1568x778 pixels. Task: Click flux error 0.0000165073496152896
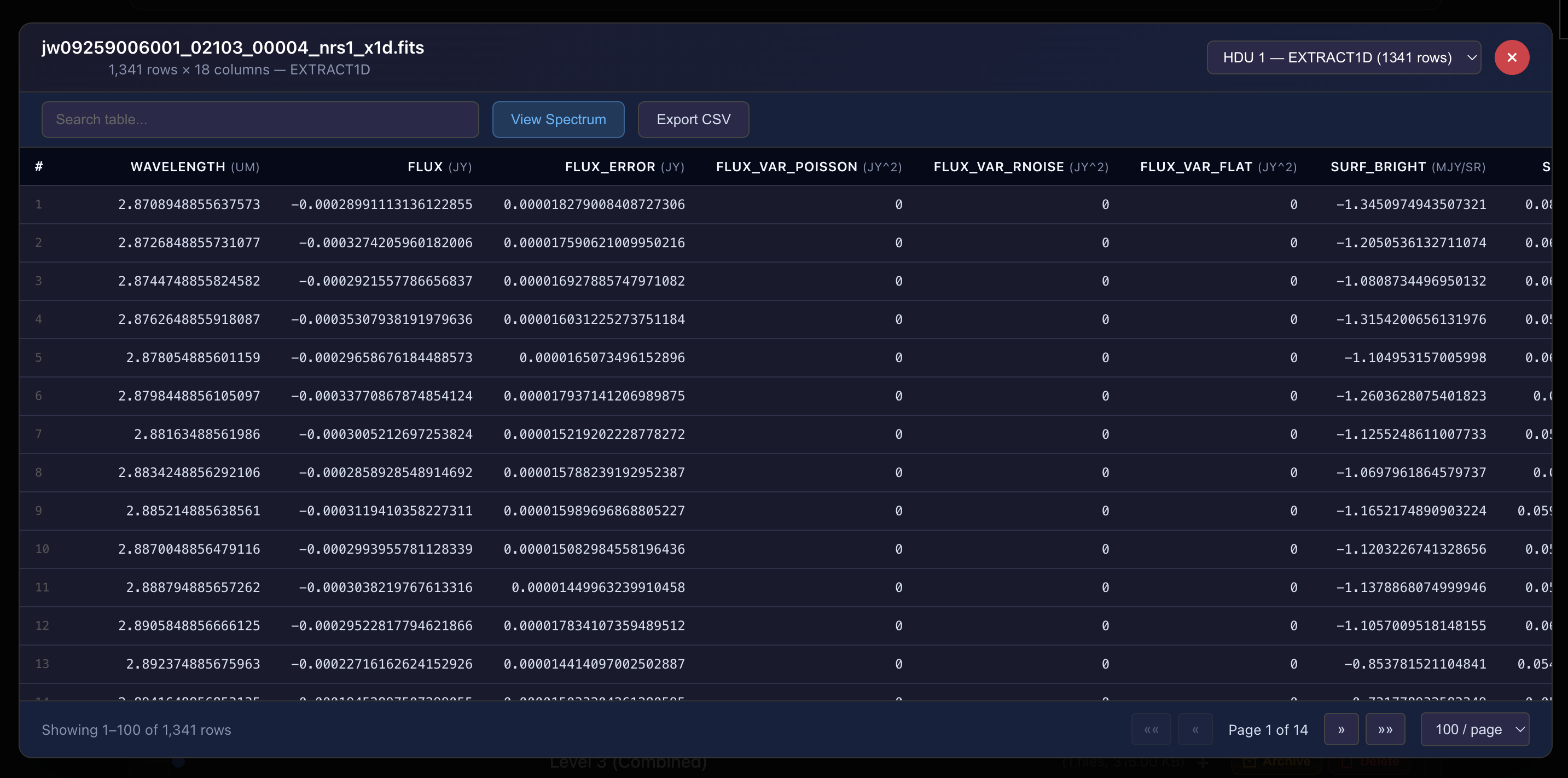602,358
